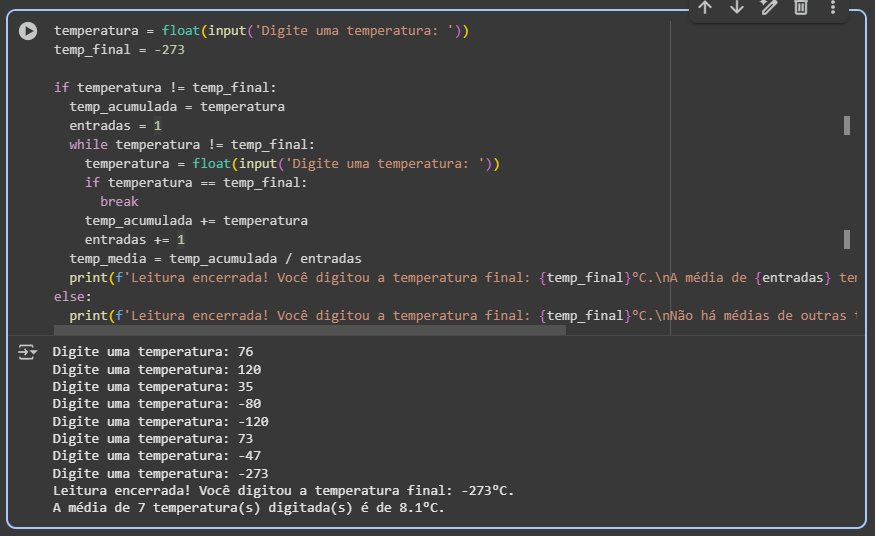The height and width of the screenshot is (536, 875).
Task: Click the 'temp_final = -273' code line
Action: pos(105,50)
